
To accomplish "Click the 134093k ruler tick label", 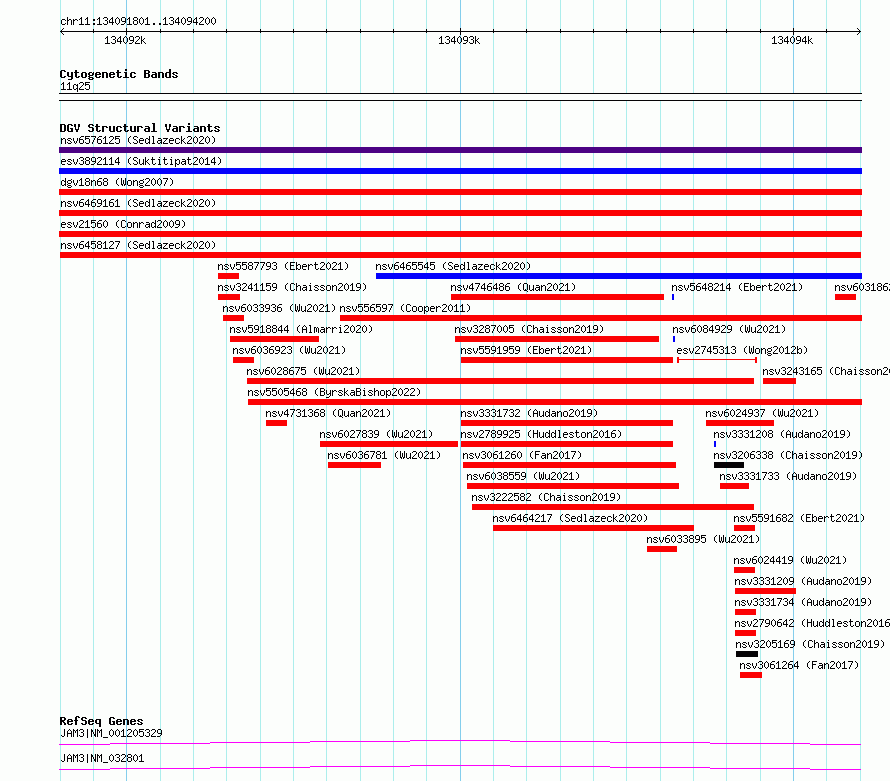I will pos(459,40).
